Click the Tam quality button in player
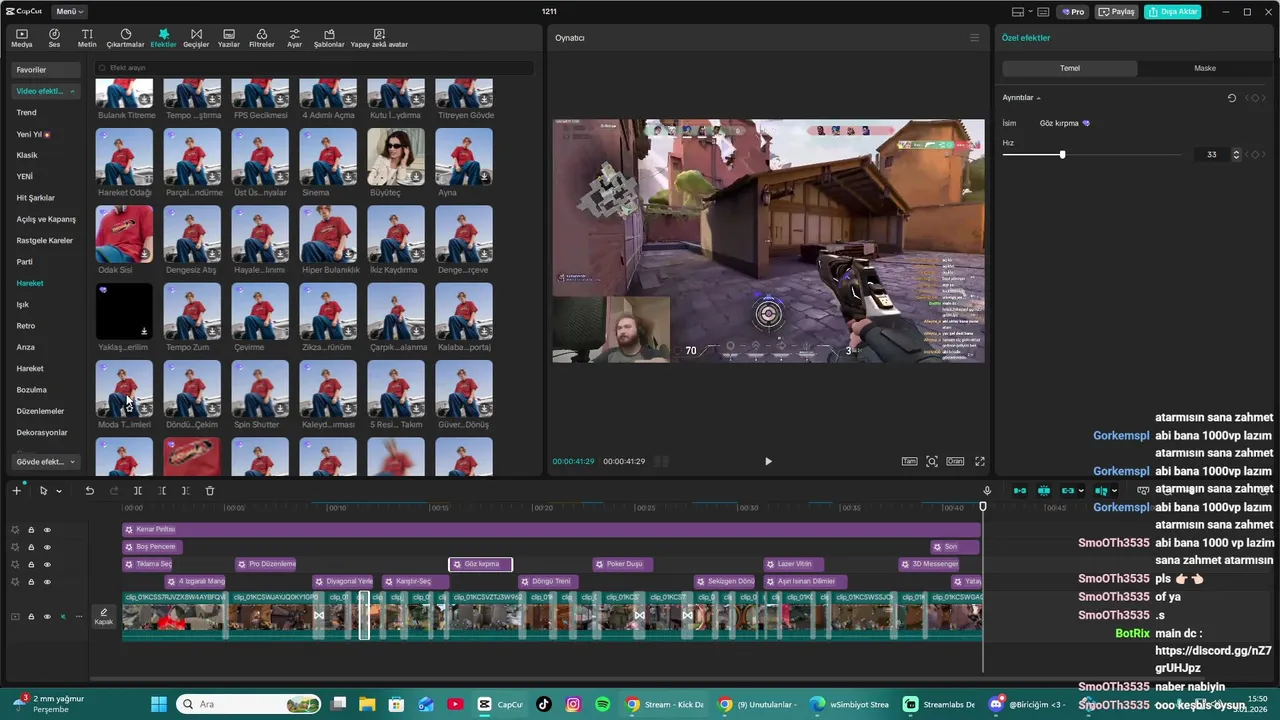1280x720 pixels. pos(909,461)
